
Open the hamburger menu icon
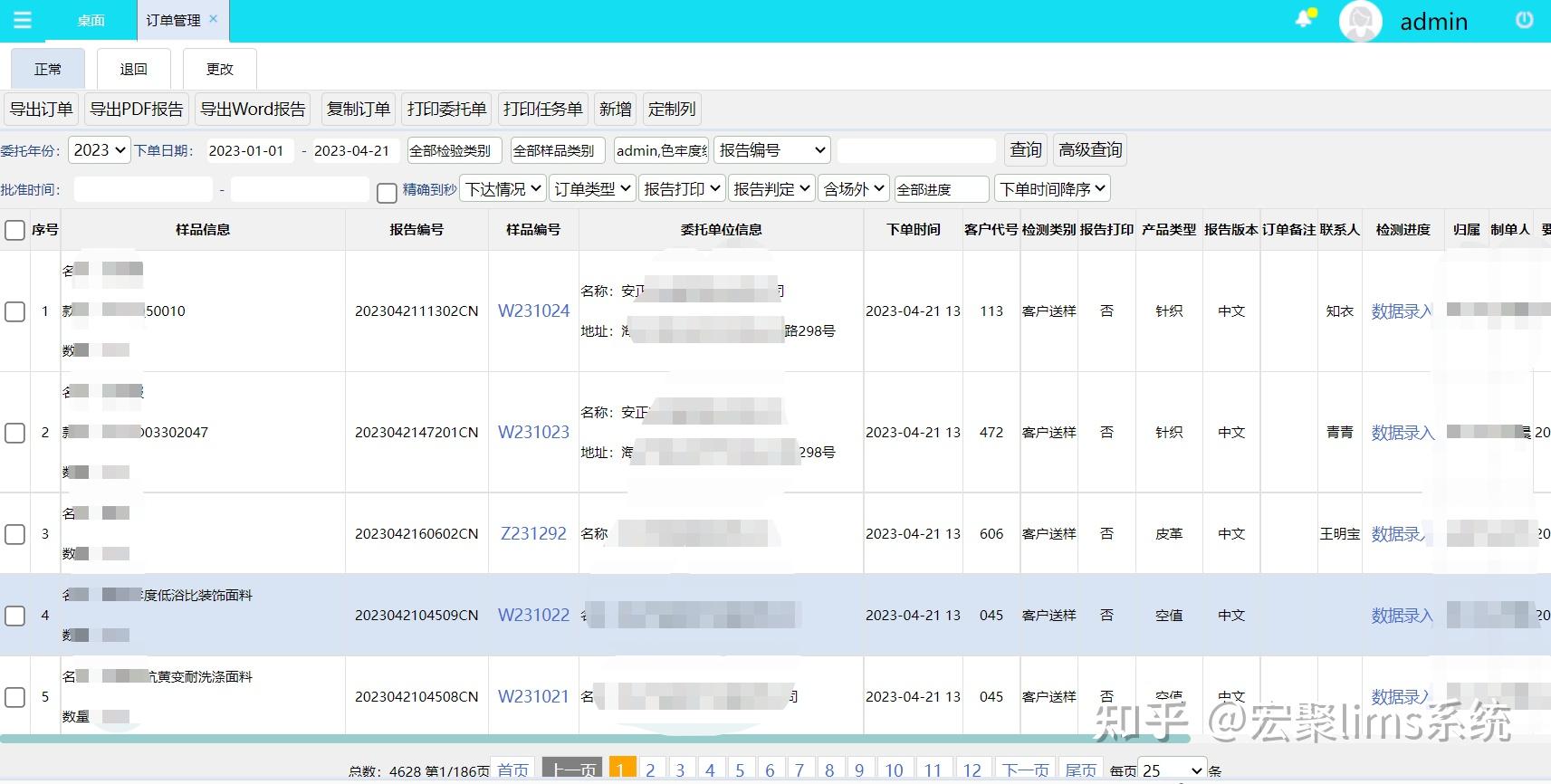tap(22, 20)
